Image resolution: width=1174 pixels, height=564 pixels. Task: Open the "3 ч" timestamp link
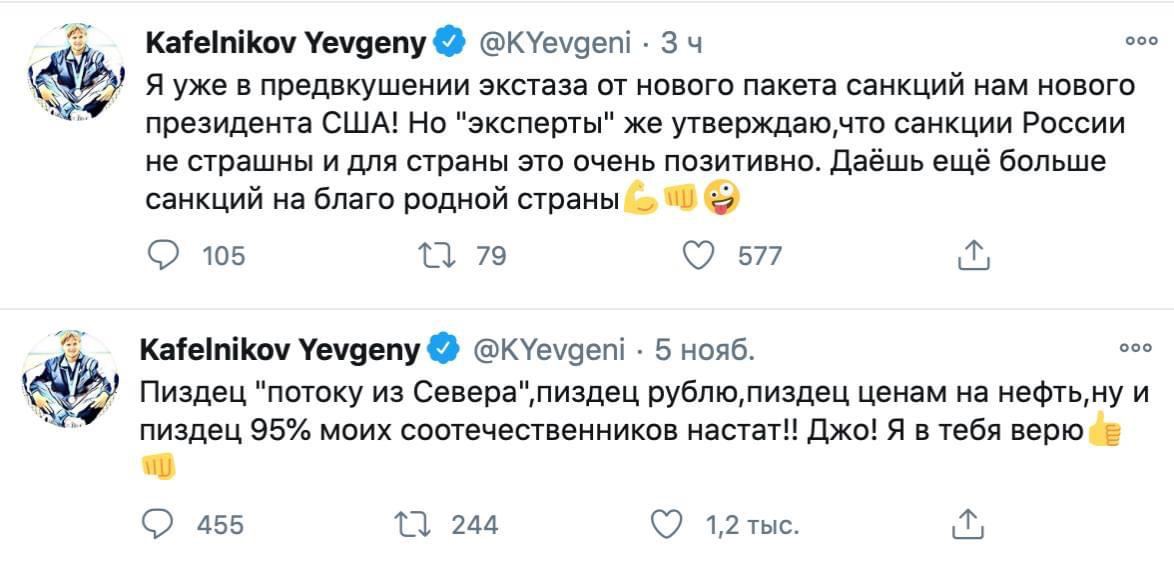683,43
